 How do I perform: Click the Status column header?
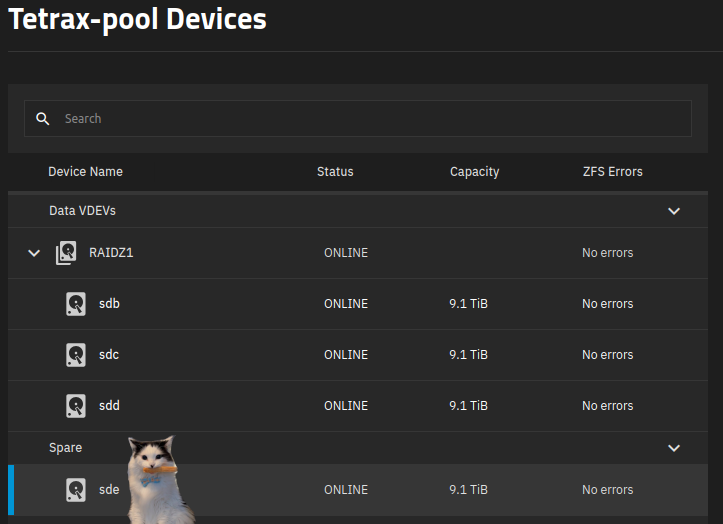335,172
